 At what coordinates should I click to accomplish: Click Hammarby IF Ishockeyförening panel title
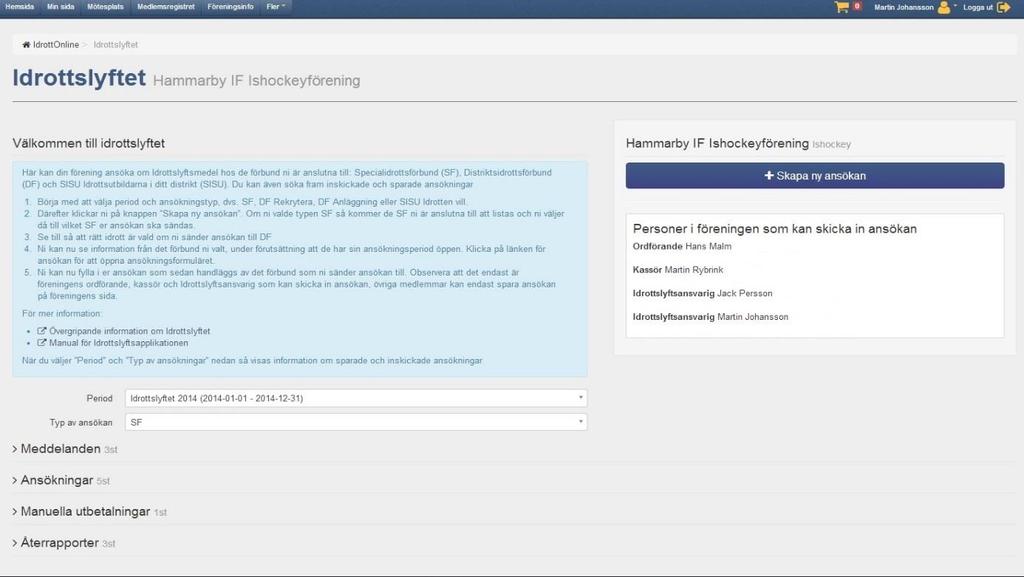coord(717,143)
